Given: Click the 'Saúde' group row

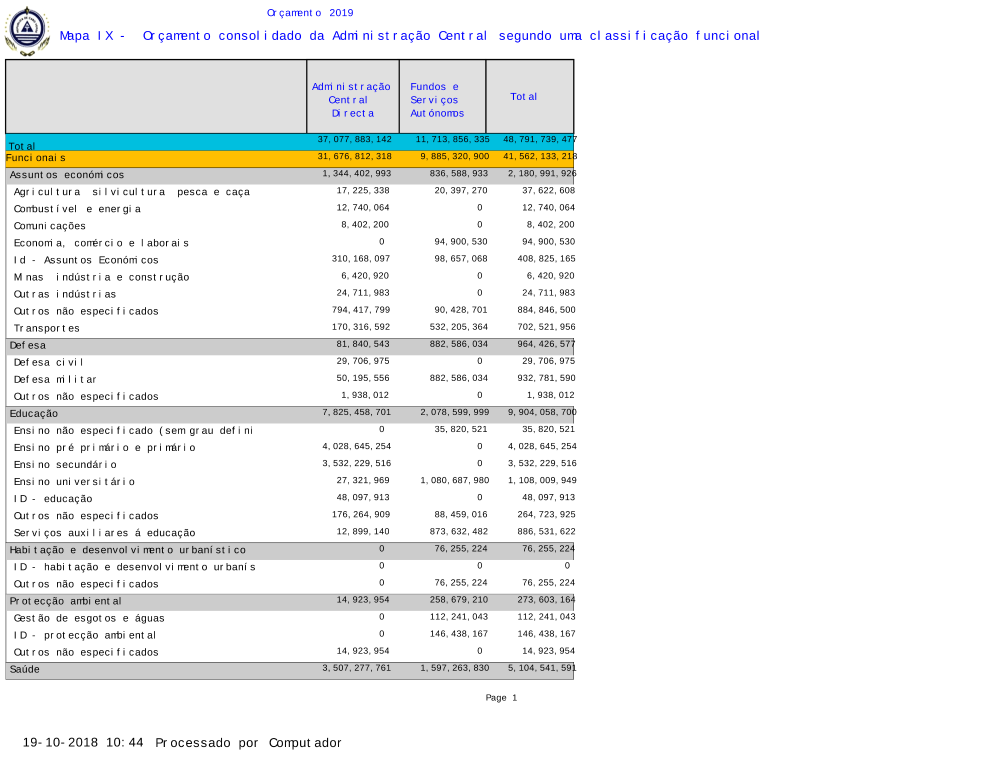Looking at the screenshot, I should tap(25, 669).
